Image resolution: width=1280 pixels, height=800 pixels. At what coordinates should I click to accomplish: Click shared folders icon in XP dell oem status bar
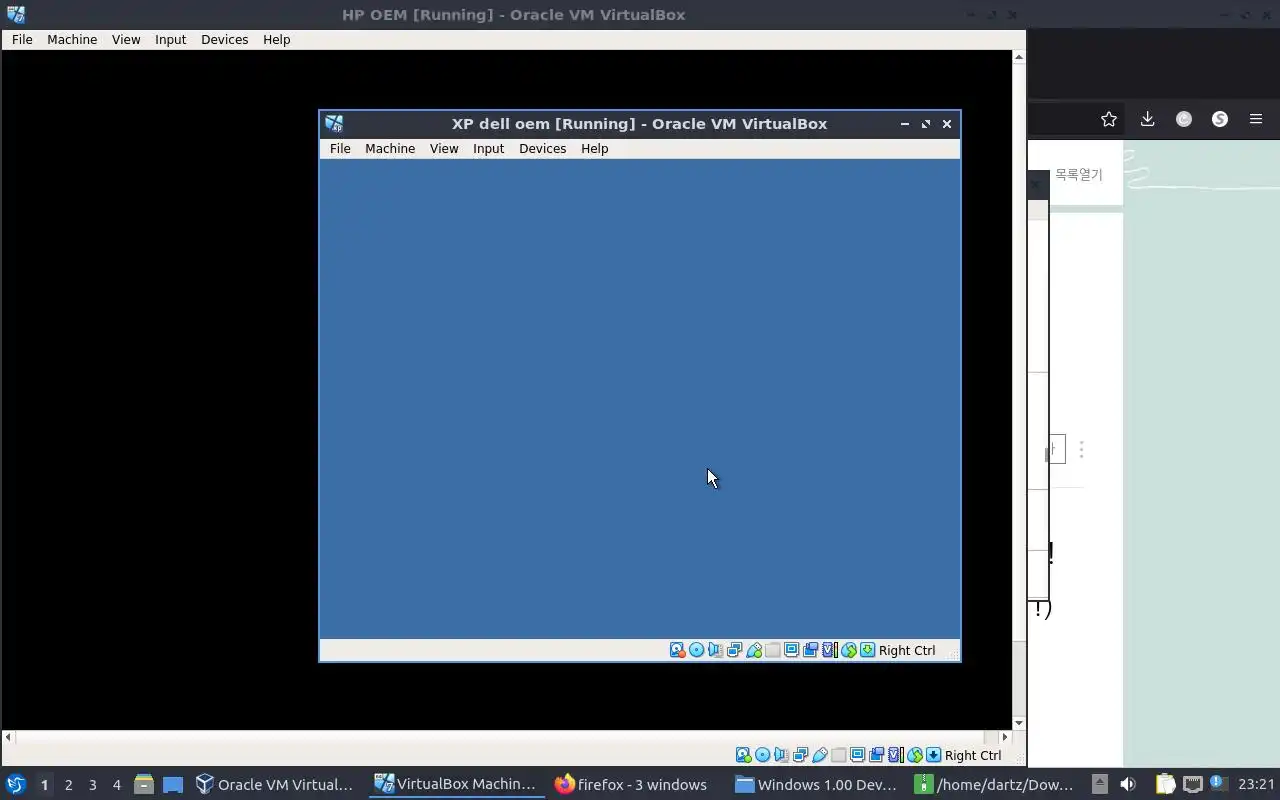click(772, 650)
